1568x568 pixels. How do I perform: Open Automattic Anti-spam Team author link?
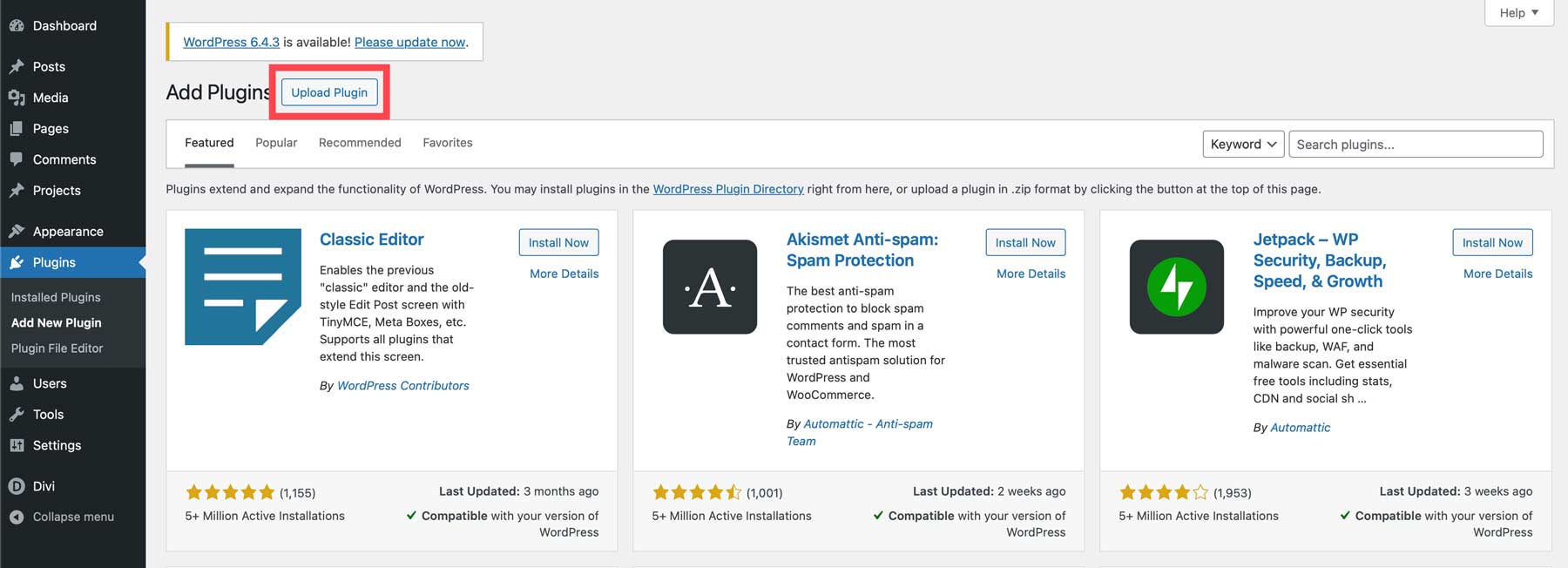860,432
